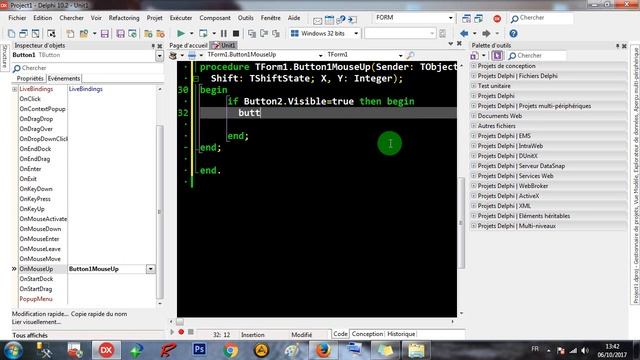Switch to the Page d'accueil tab
The width and height of the screenshot is (640, 360).
point(188,45)
